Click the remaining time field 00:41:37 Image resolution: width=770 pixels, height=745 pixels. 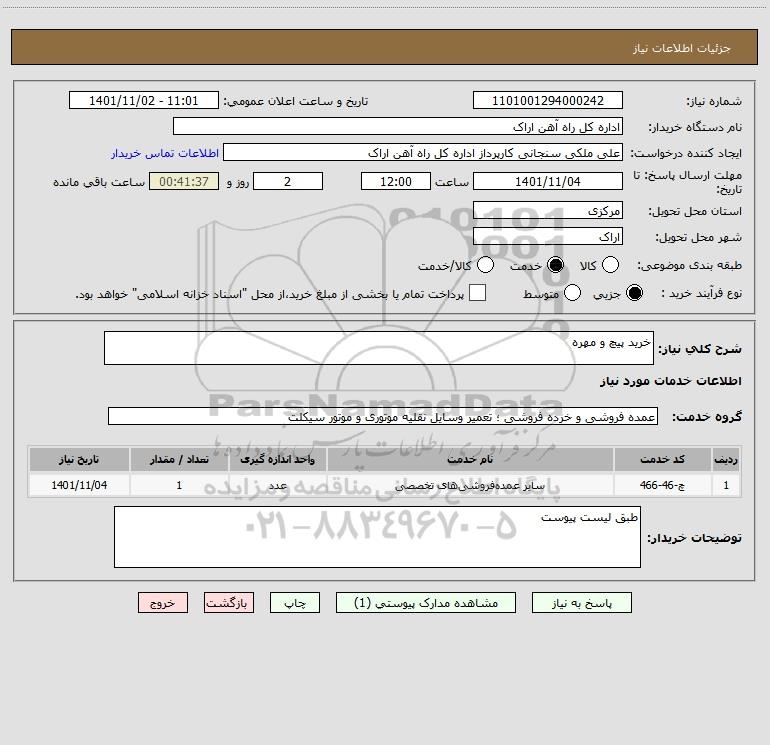tap(184, 181)
